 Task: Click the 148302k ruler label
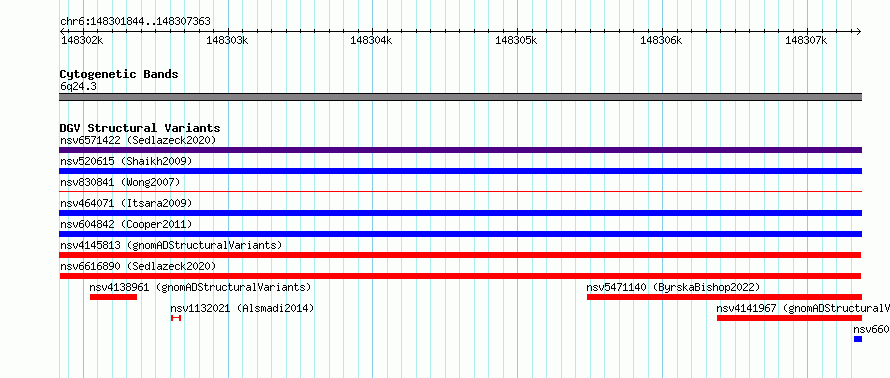[82, 40]
